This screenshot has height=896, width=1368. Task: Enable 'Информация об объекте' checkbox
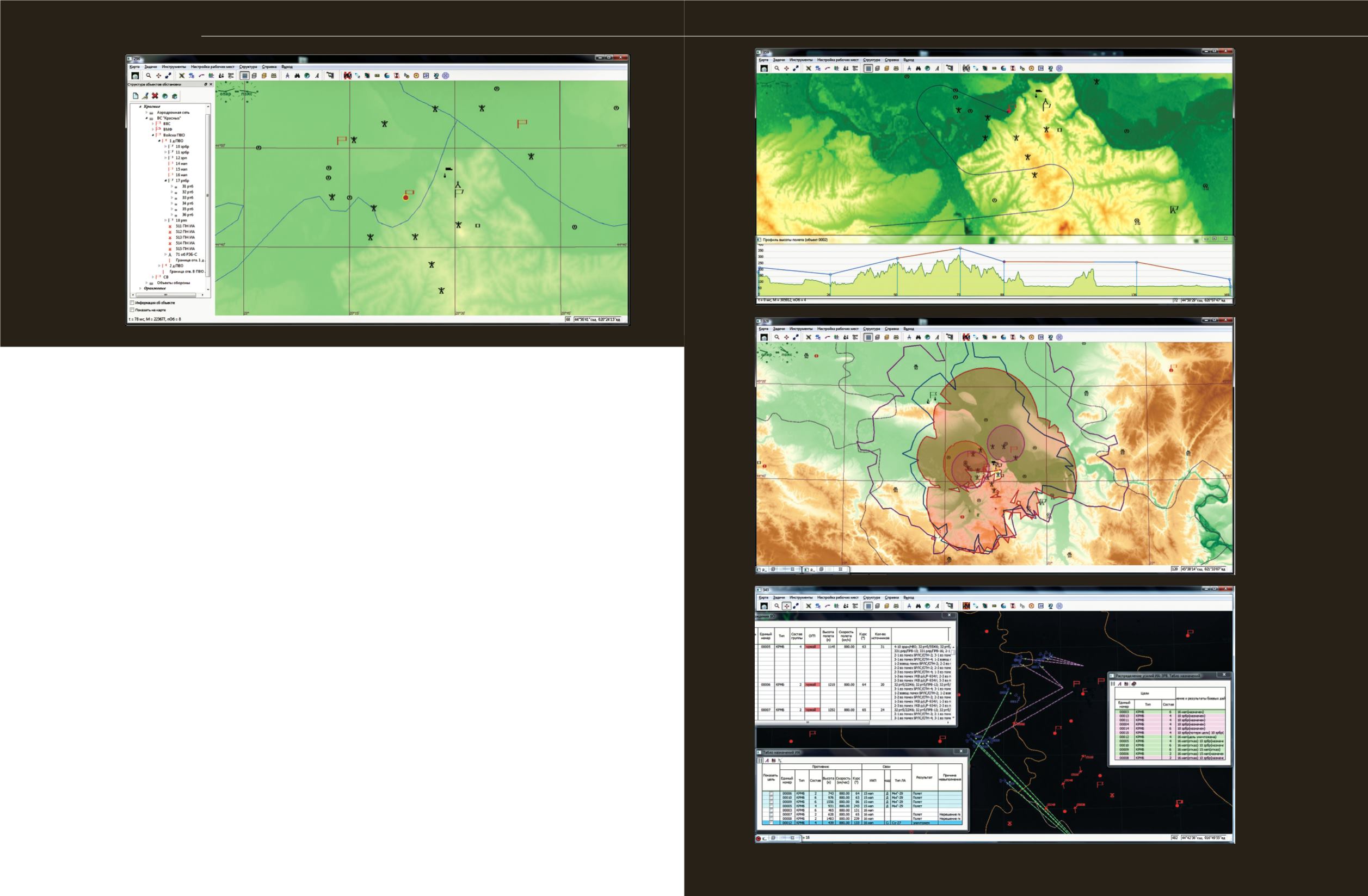click(132, 302)
